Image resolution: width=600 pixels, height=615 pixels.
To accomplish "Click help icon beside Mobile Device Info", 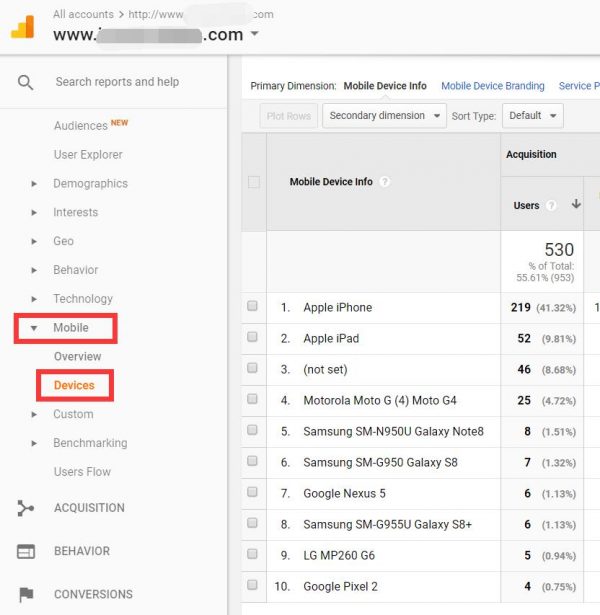I will 385,182.
